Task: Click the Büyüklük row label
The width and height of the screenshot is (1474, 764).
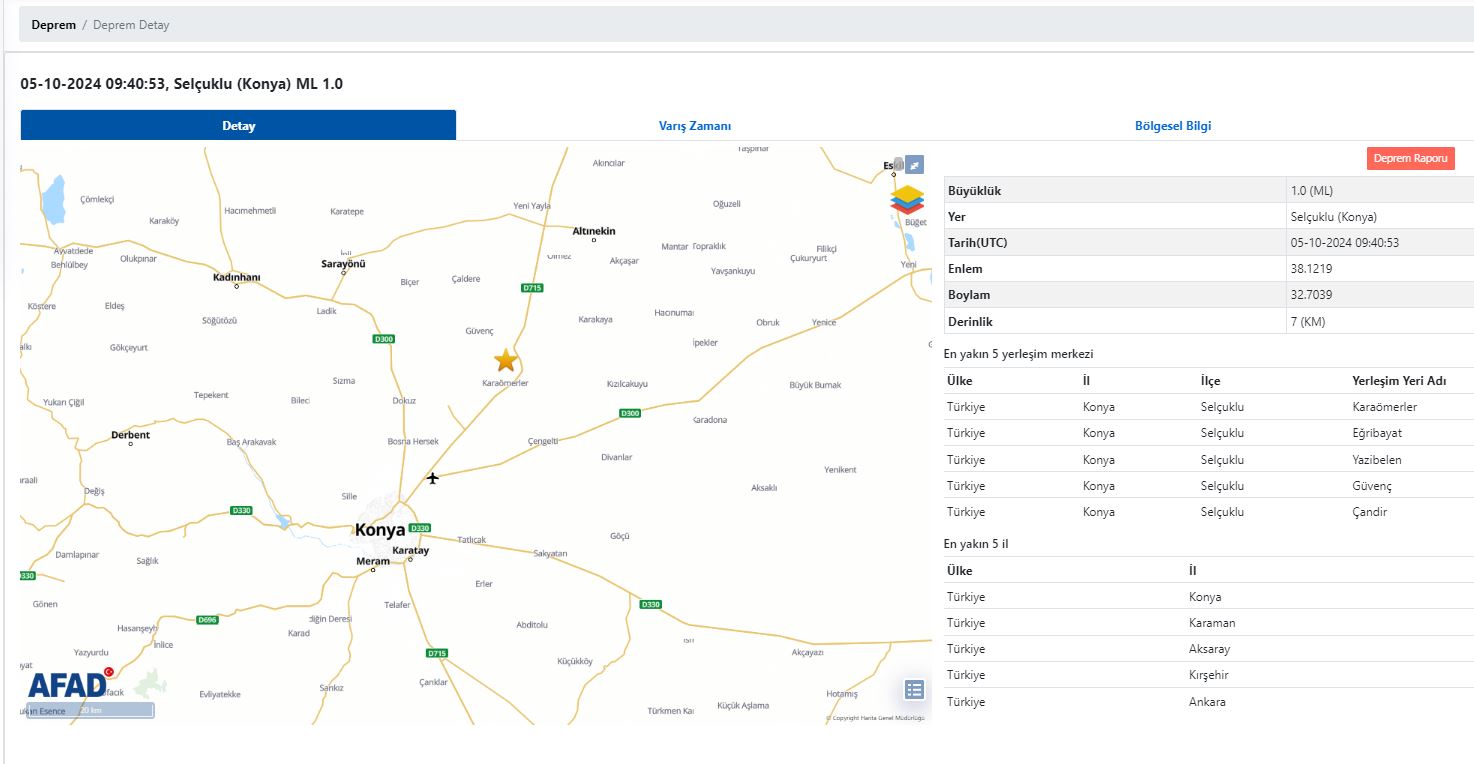Action: 975,190
